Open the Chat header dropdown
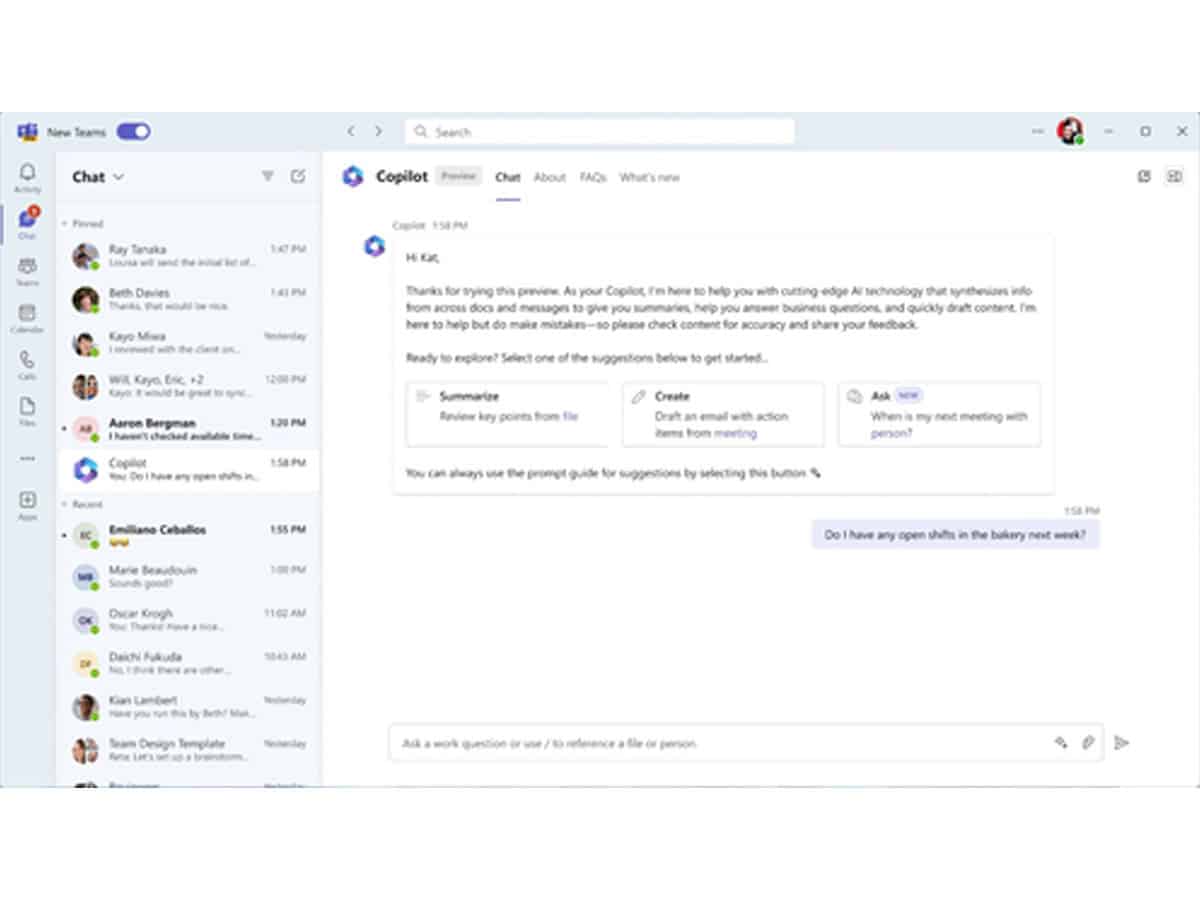Image resolution: width=1200 pixels, height=900 pixels. click(x=98, y=177)
